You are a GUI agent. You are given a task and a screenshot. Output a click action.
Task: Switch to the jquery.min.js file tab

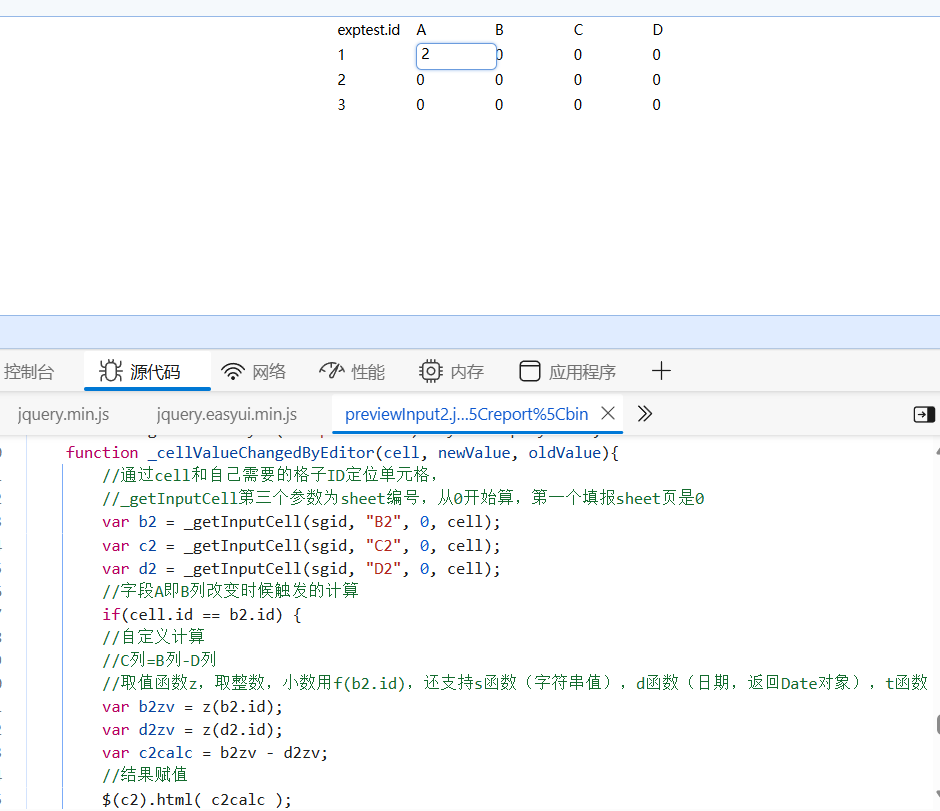[63, 414]
